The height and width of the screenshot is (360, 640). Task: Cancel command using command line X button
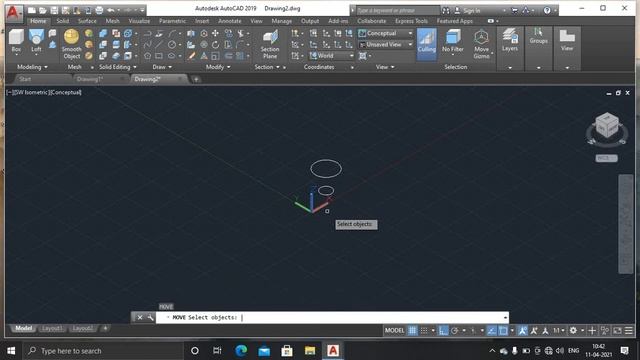point(140,318)
